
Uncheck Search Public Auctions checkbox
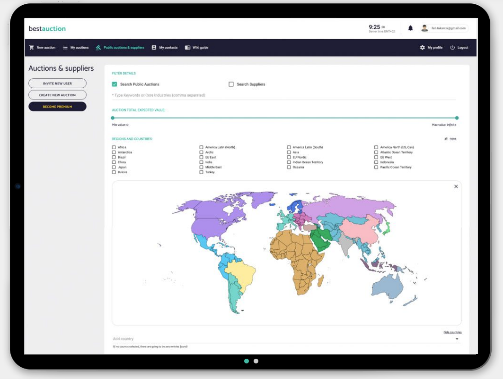coord(115,84)
